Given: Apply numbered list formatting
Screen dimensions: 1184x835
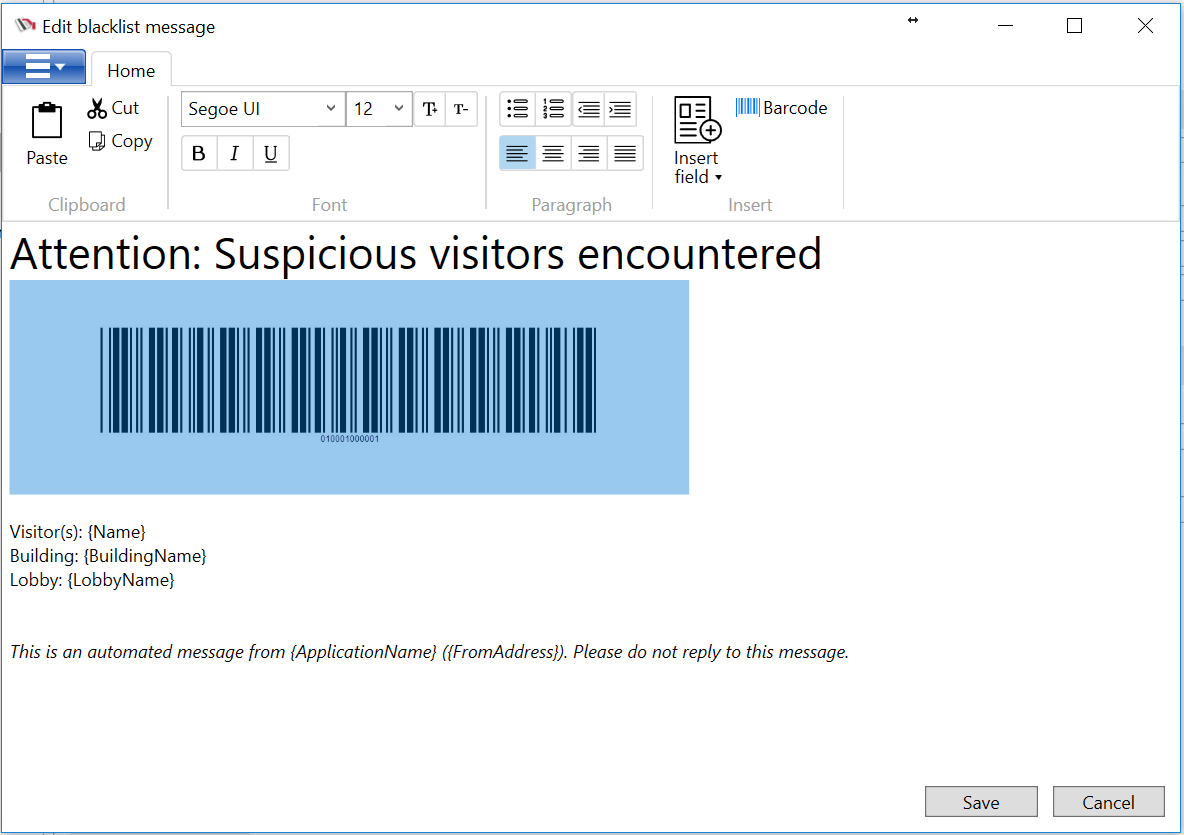Looking at the screenshot, I should 553,109.
